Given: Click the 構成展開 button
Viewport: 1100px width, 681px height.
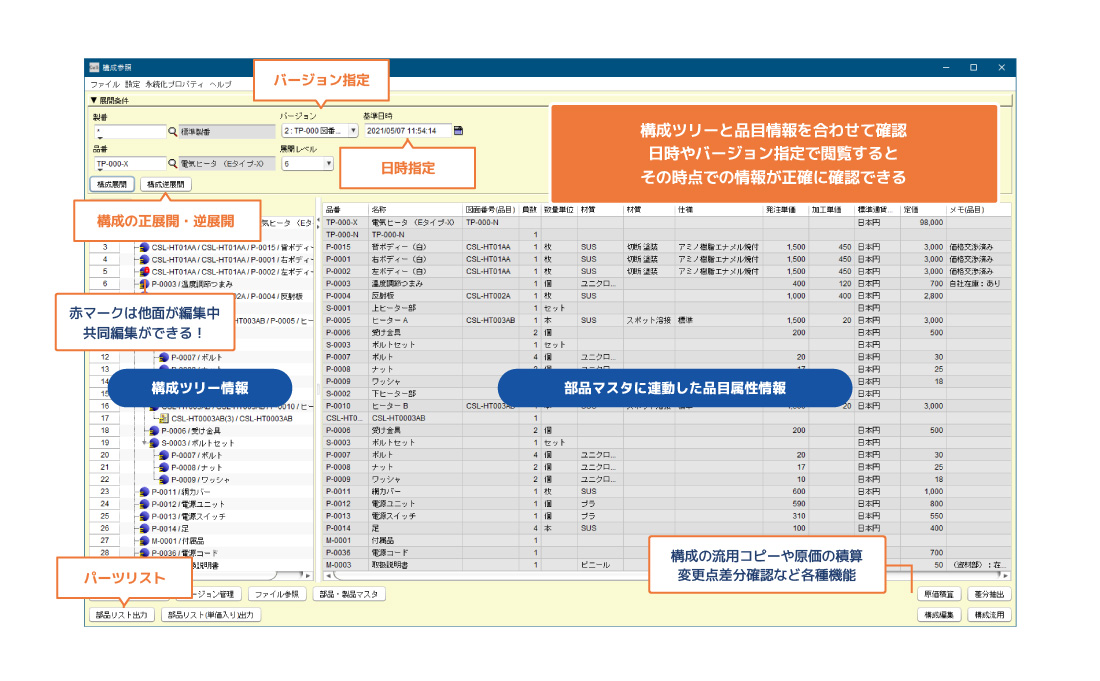Looking at the screenshot, I should (x=111, y=184).
